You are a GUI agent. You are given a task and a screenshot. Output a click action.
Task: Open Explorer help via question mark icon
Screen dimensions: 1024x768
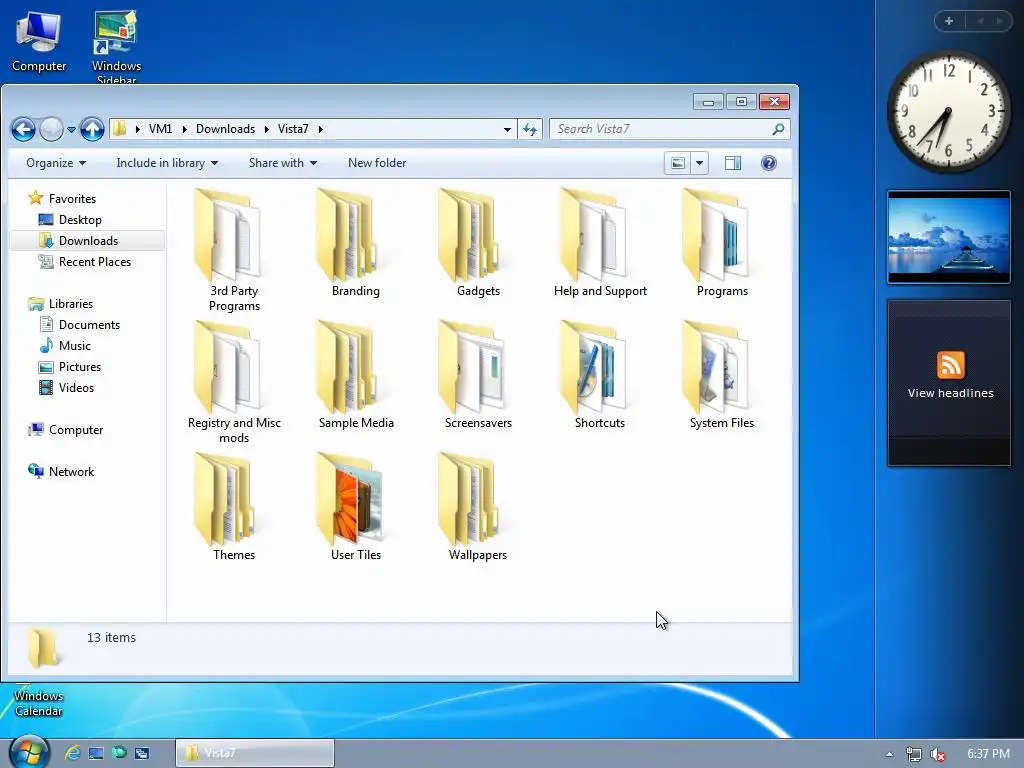[769, 163]
